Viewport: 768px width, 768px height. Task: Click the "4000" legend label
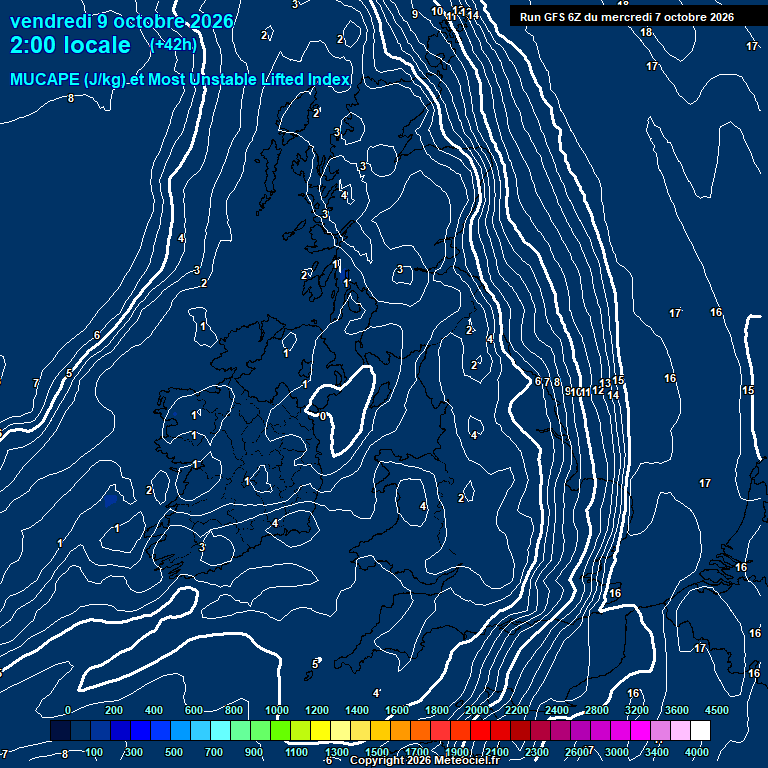click(x=697, y=752)
